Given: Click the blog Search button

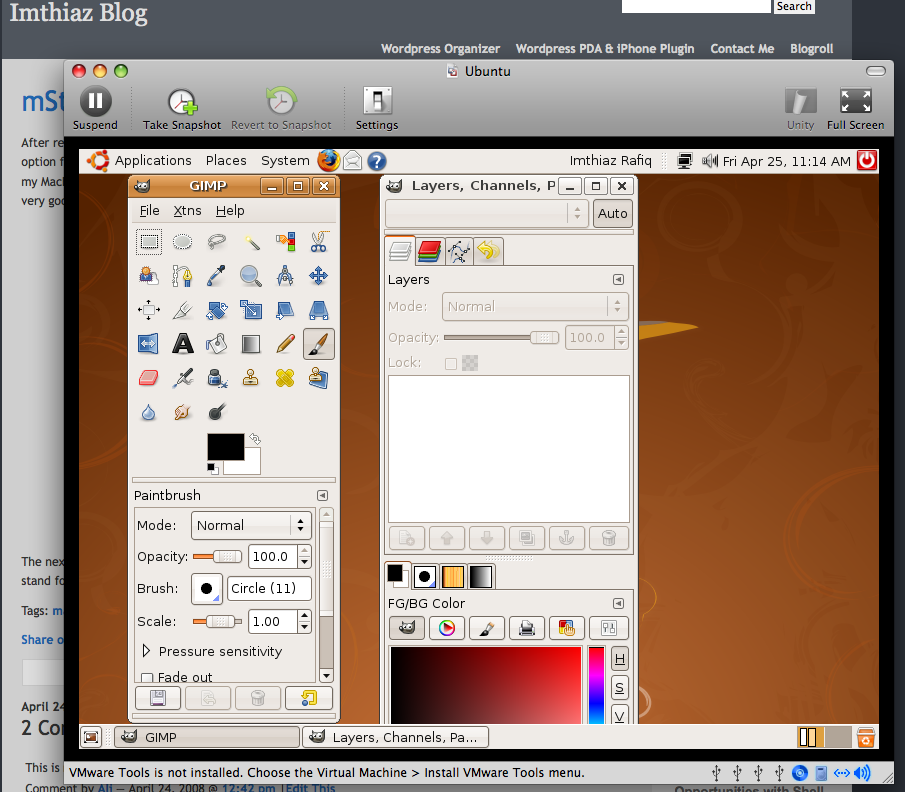Looking at the screenshot, I should click(794, 6).
